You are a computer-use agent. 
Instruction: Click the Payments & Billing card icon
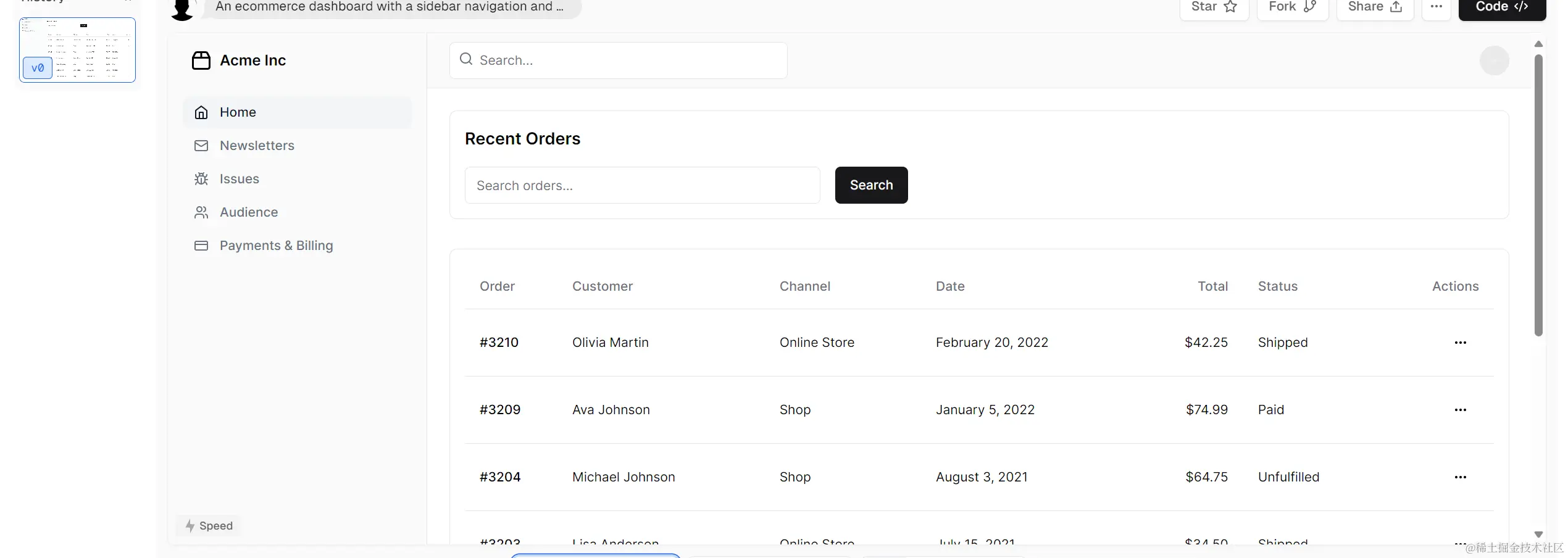(201, 246)
